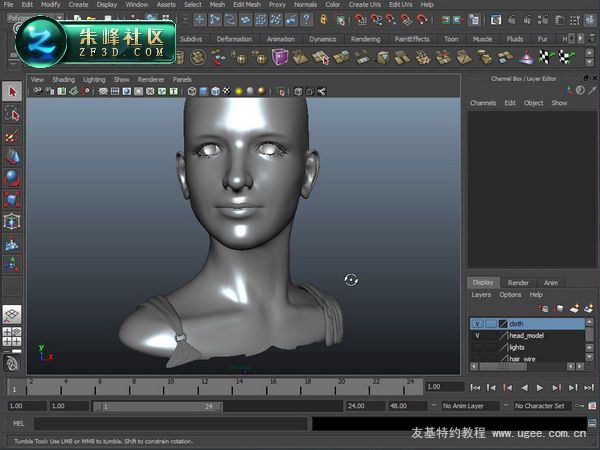Toggle visibility V of head_model layer
The width and height of the screenshot is (600, 450).
(x=477, y=336)
